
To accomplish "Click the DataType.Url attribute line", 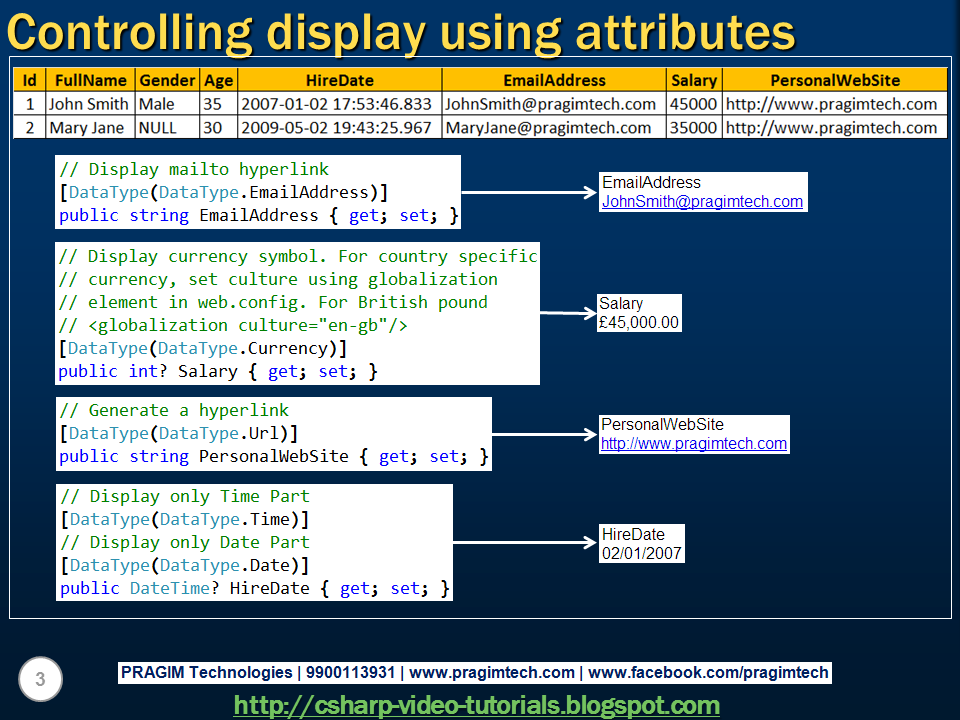I will [x=179, y=433].
